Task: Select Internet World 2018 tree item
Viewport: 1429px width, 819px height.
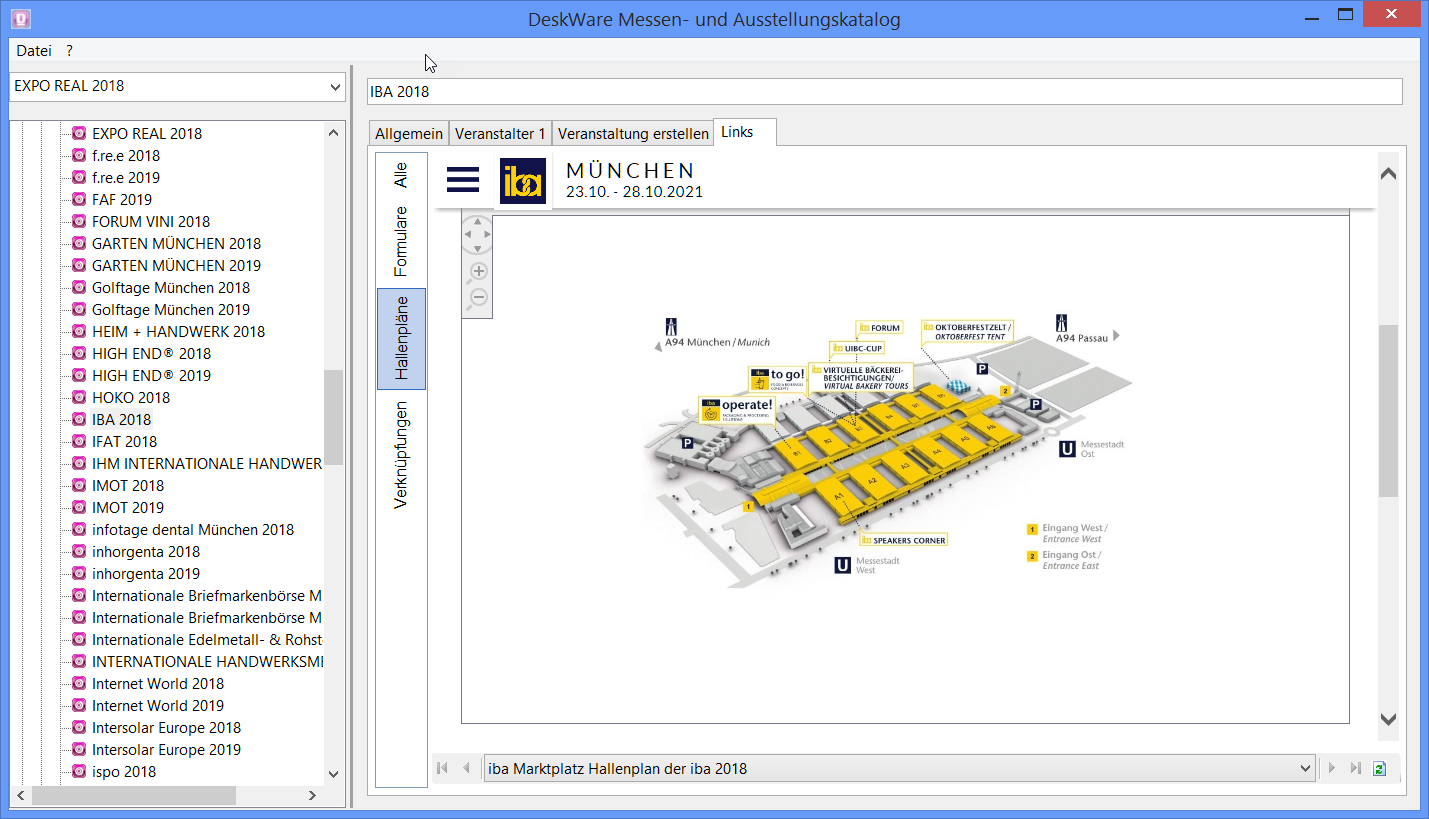Action: coord(158,683)
